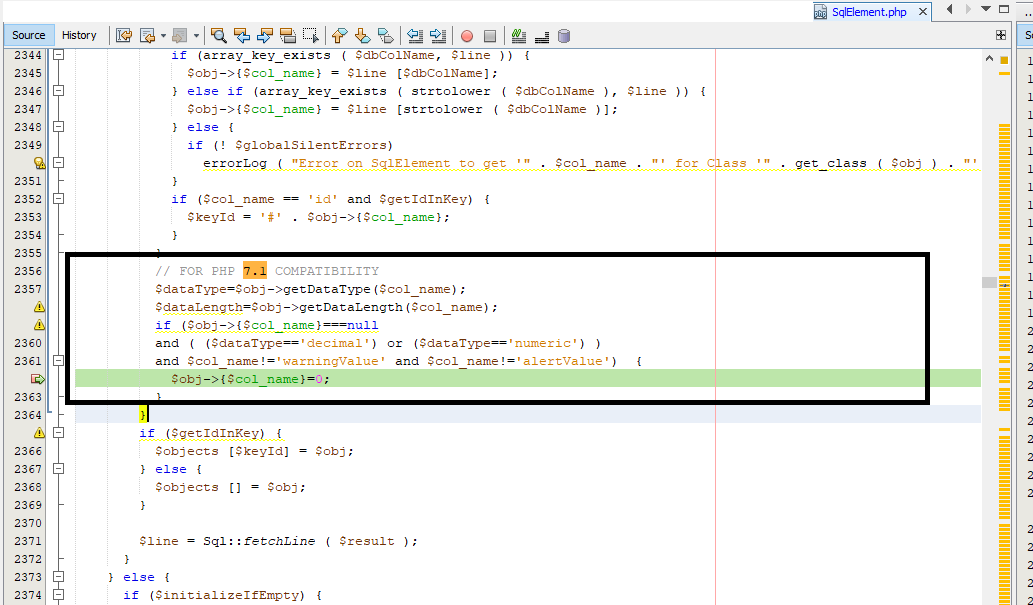Image resolution: width=1033 pixels, height=605 pixels.
Task: Toggle the highlight search option
Action: pos(287,36)
